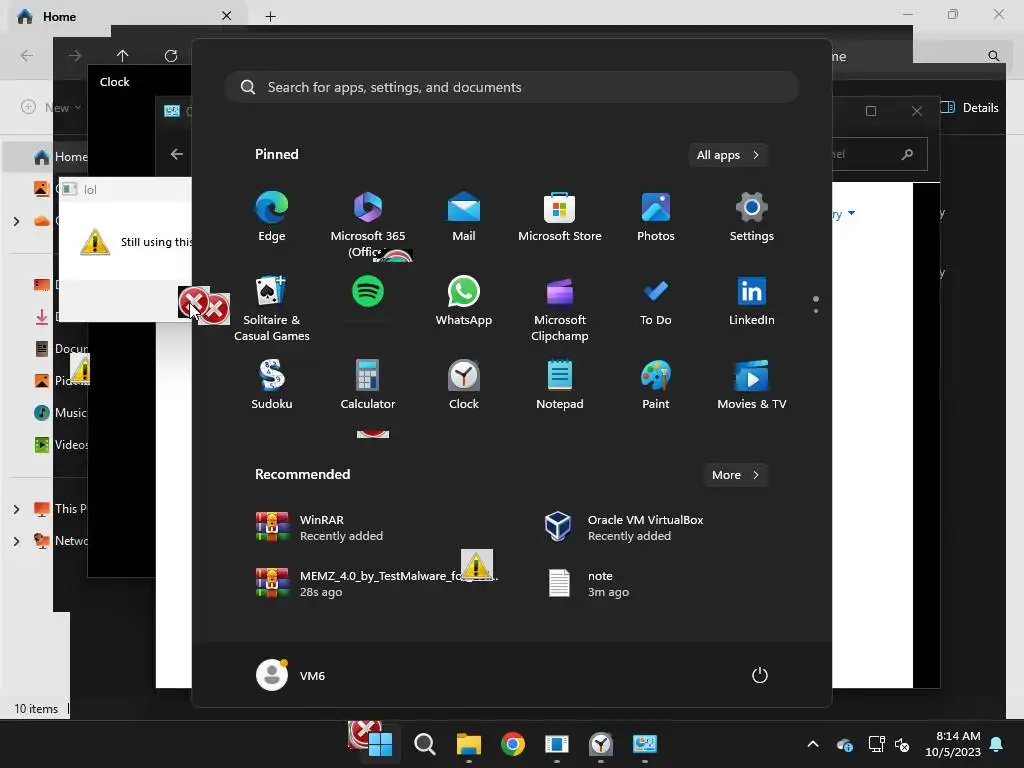This screenshot has height=768, width=1024.
Task: Open the Clock app in Start menu
Action: pos(464,385)
